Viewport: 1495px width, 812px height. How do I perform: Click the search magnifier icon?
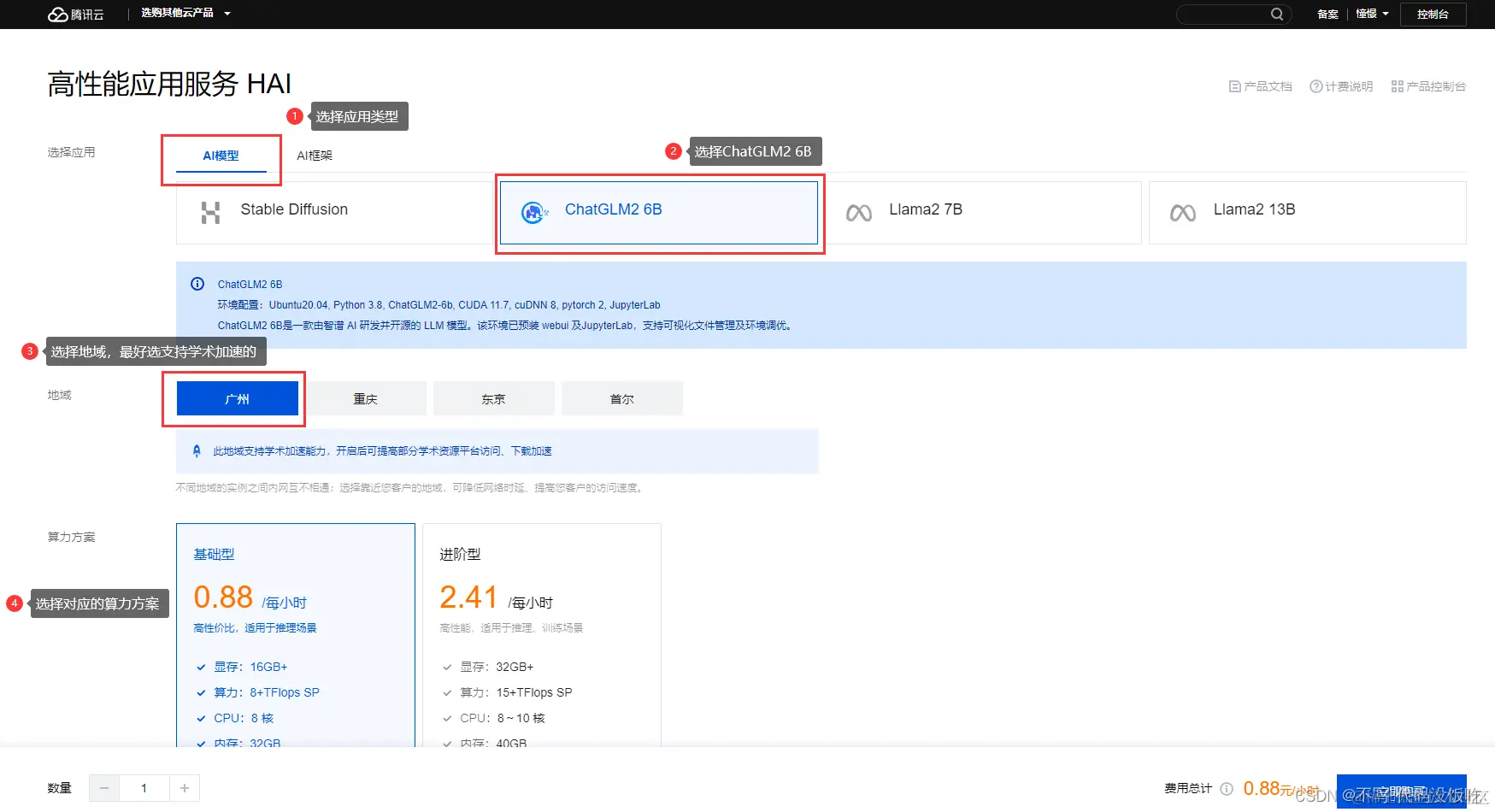click(x=1277, y=14)
